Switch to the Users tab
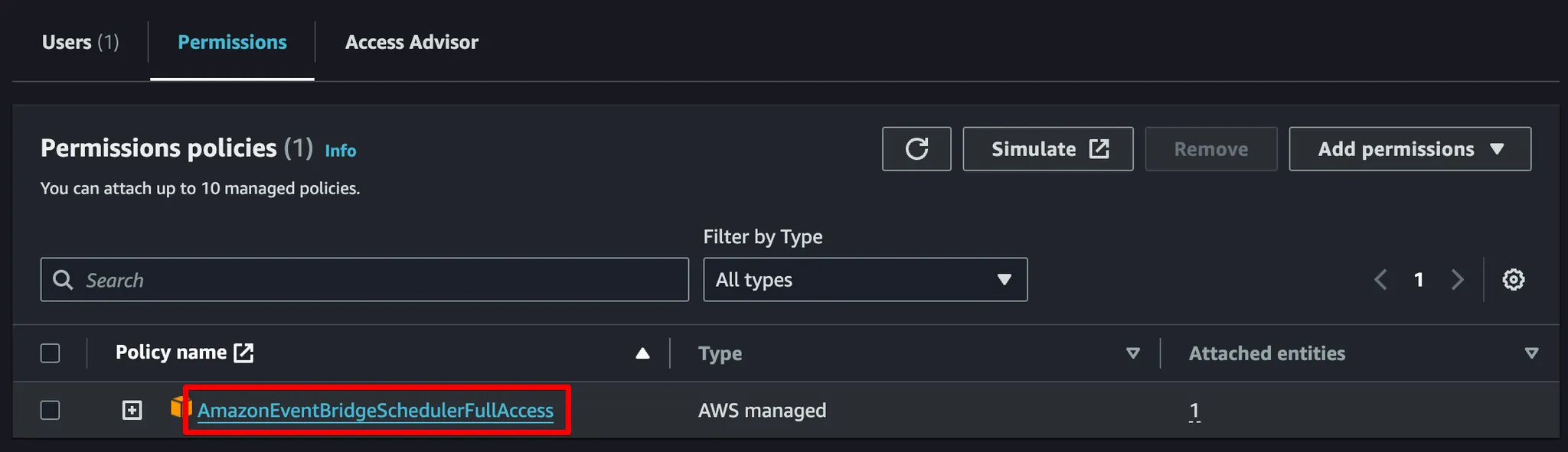The image size is (1568, 452). (80, 42)
